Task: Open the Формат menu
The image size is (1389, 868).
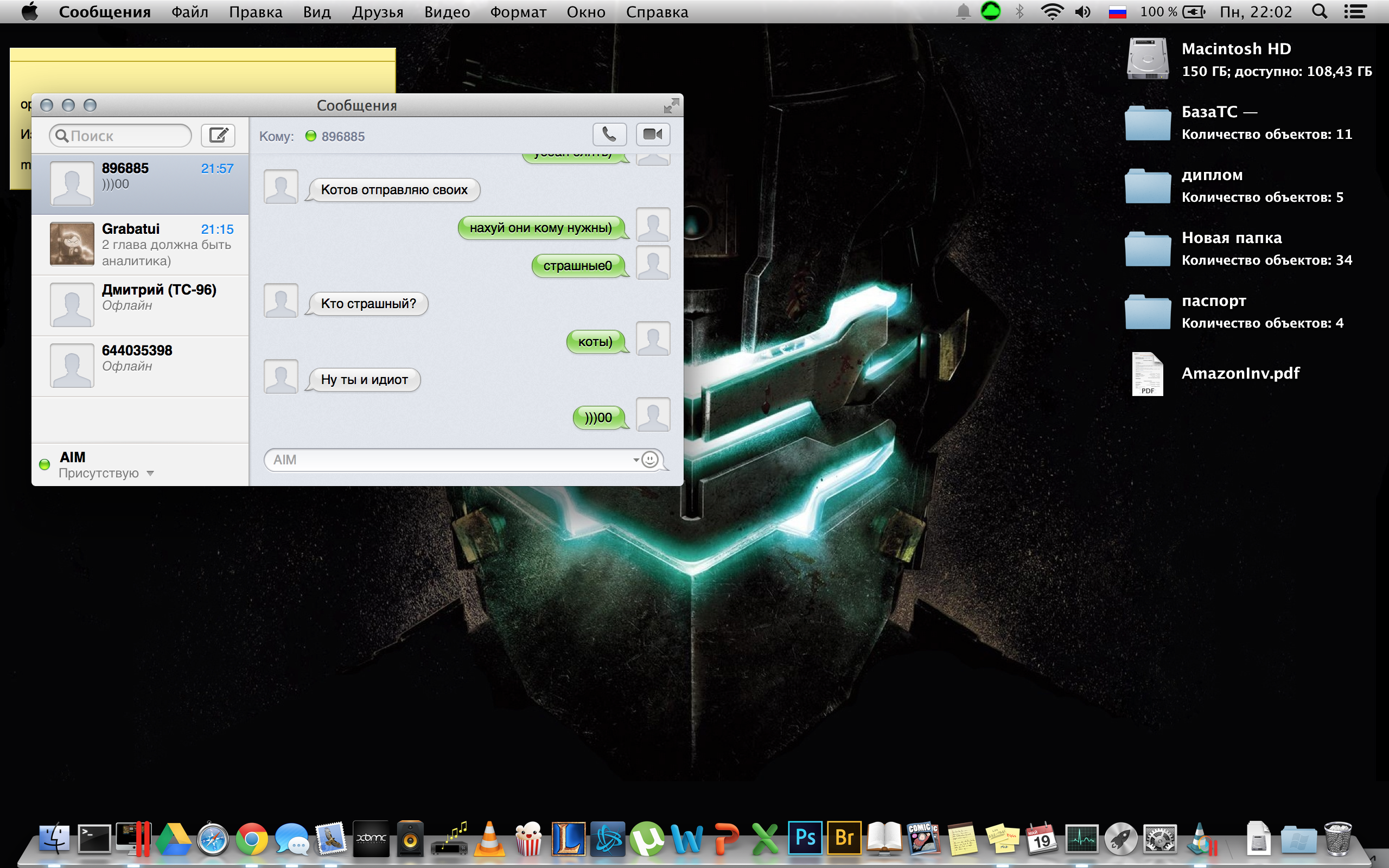Action: click(x=518, y=12)
